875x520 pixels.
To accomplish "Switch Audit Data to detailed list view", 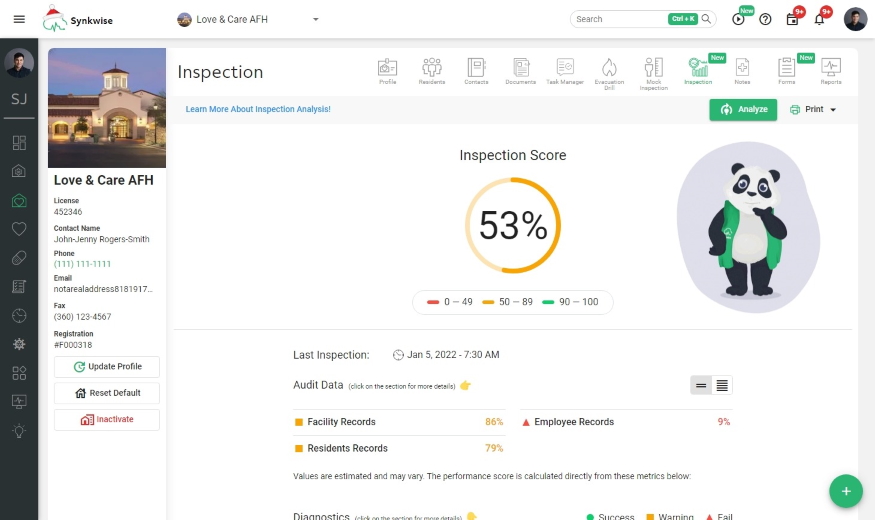I will (722, 385).
